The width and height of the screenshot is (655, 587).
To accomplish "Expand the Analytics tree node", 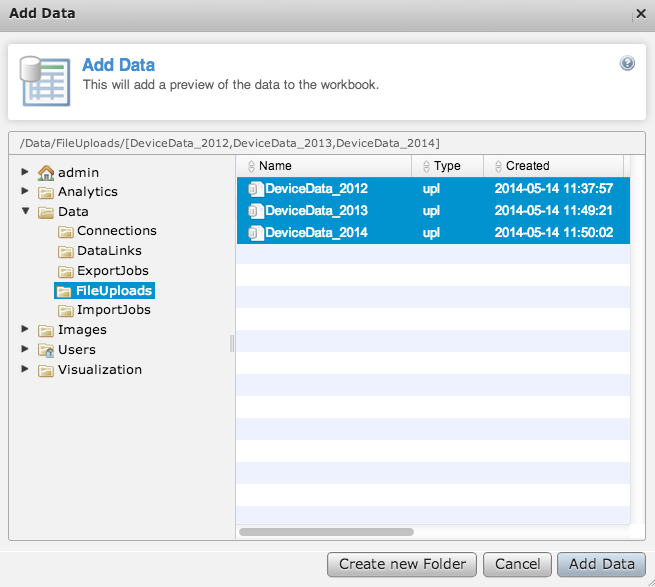I will (25, 191).
